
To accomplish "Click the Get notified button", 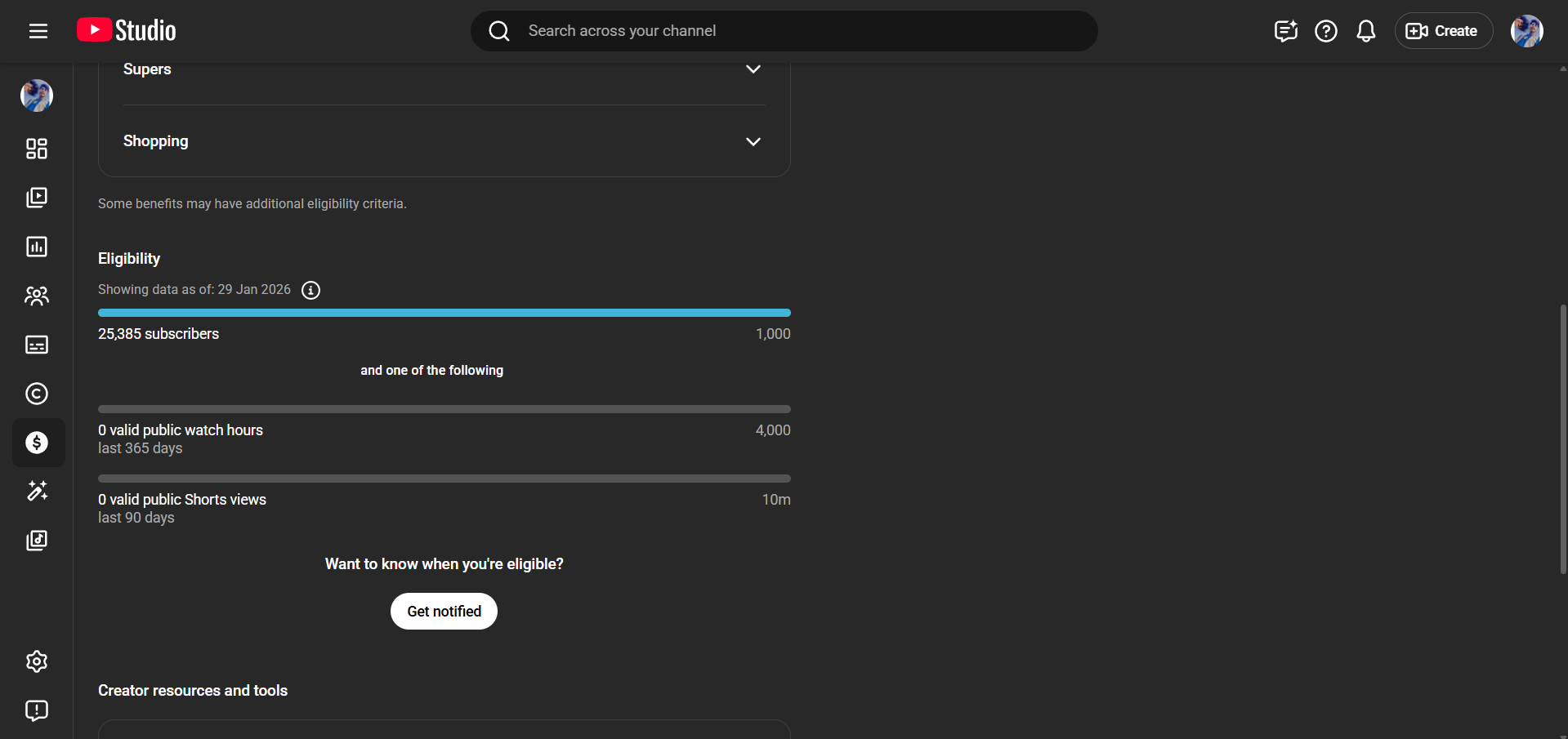I will coord(444,612).
